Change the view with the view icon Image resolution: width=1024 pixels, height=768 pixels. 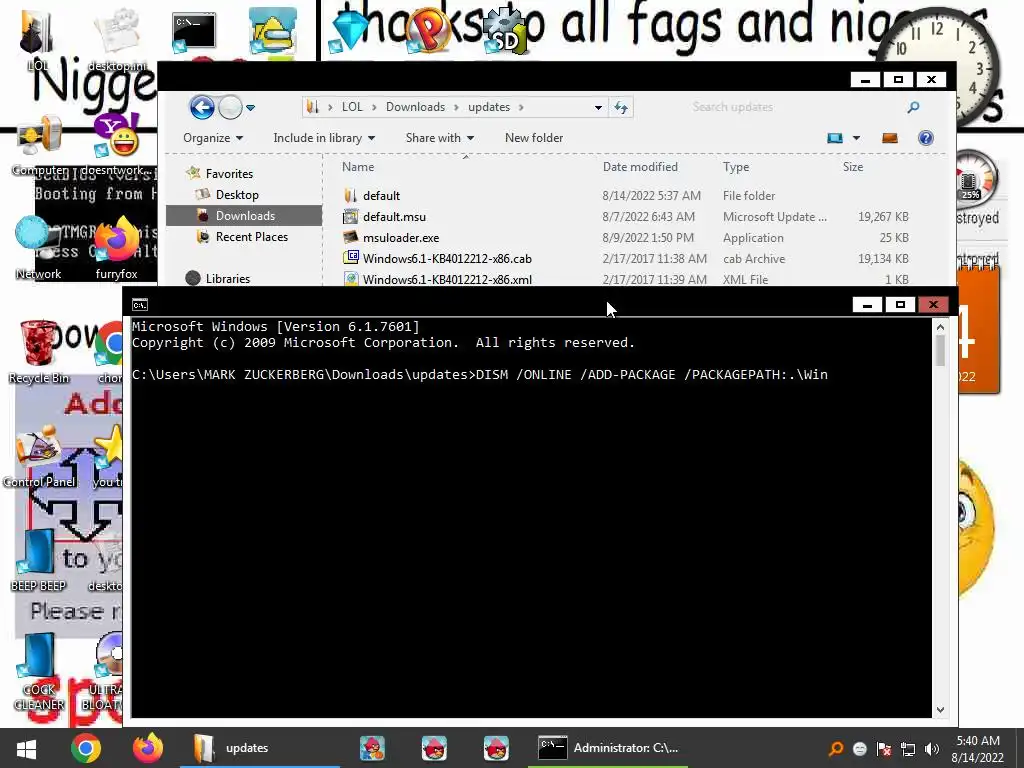coord(835,138)
